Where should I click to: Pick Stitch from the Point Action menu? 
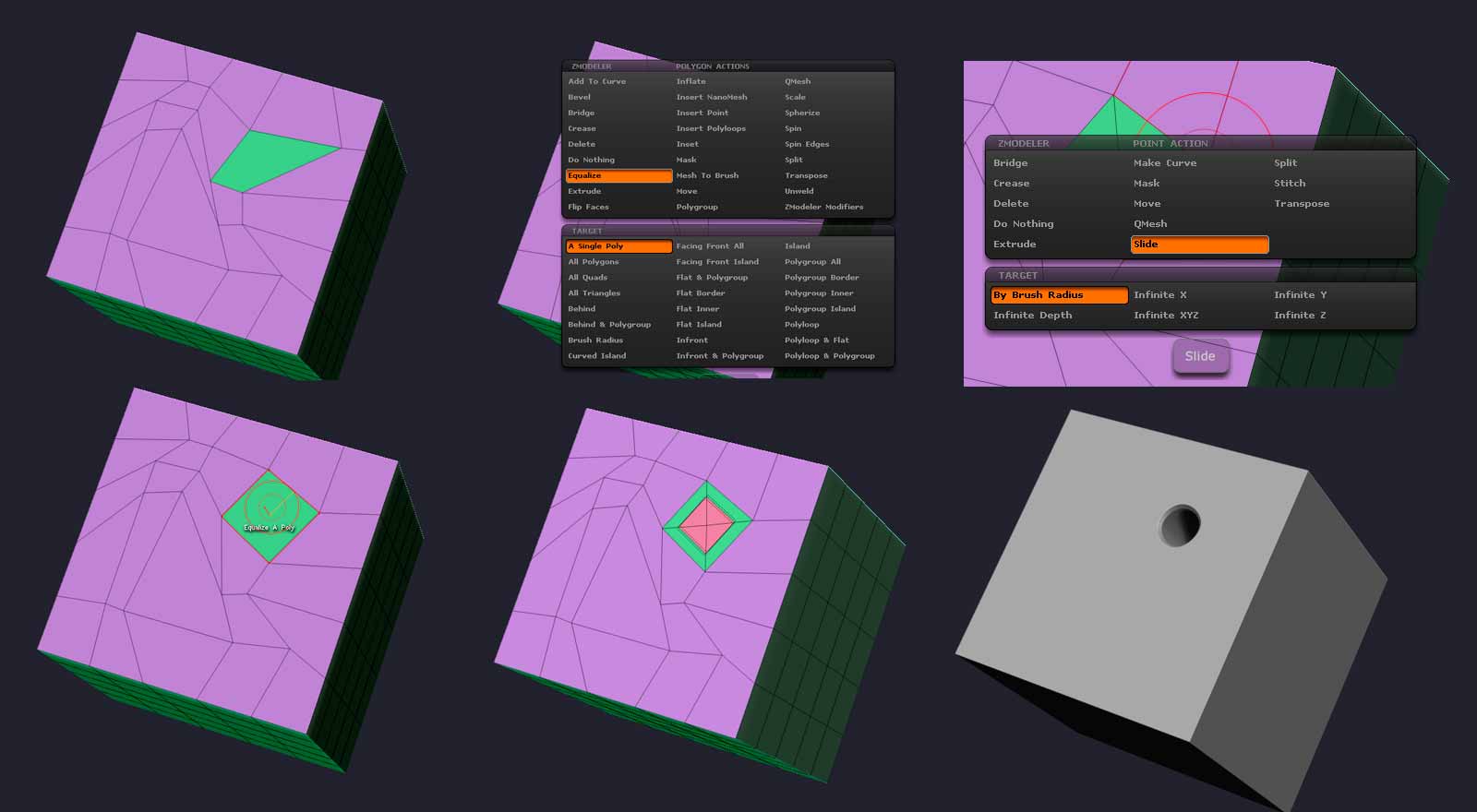1290,184
